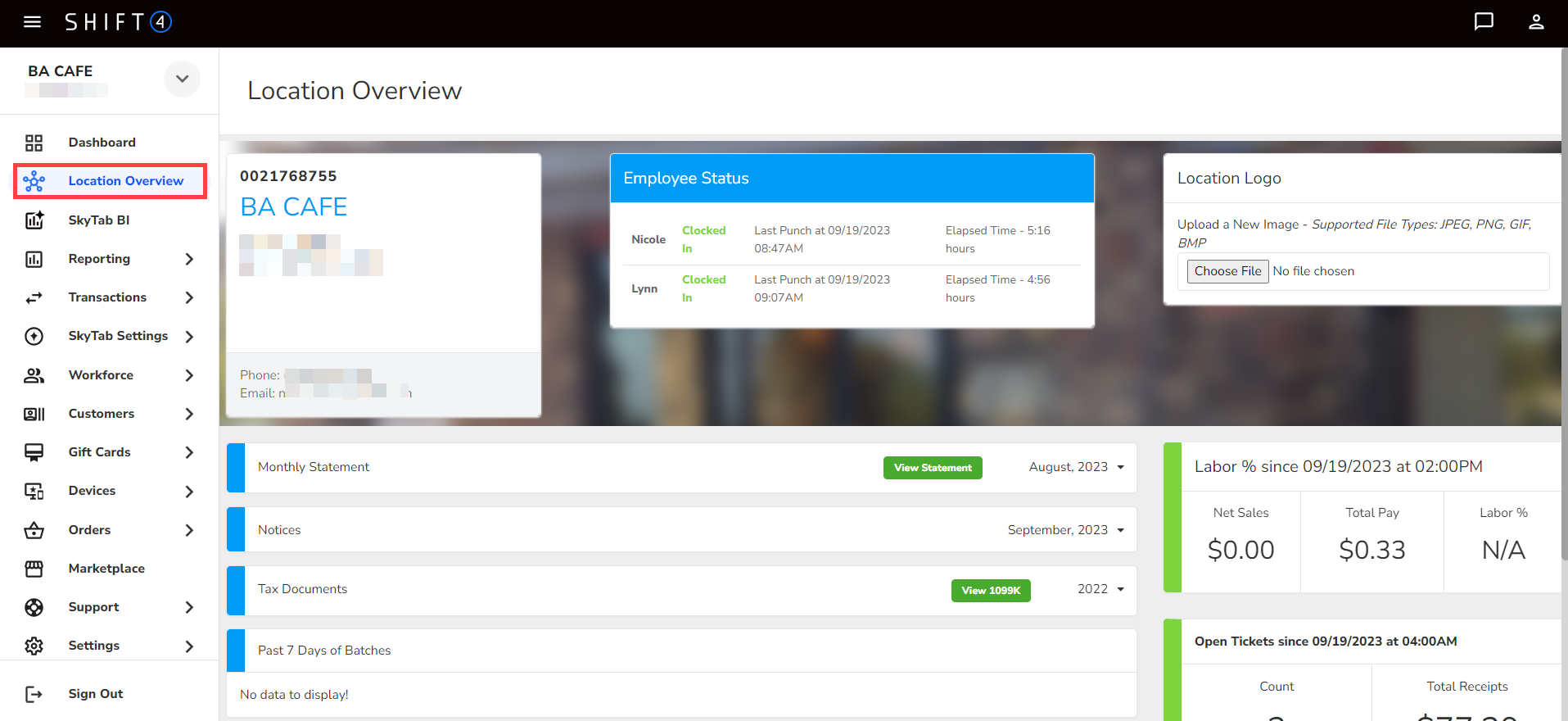Screen dimensions: 1568x721
Task: Click the Past 7 Days of Batches heading
Action: click(324, 651)
